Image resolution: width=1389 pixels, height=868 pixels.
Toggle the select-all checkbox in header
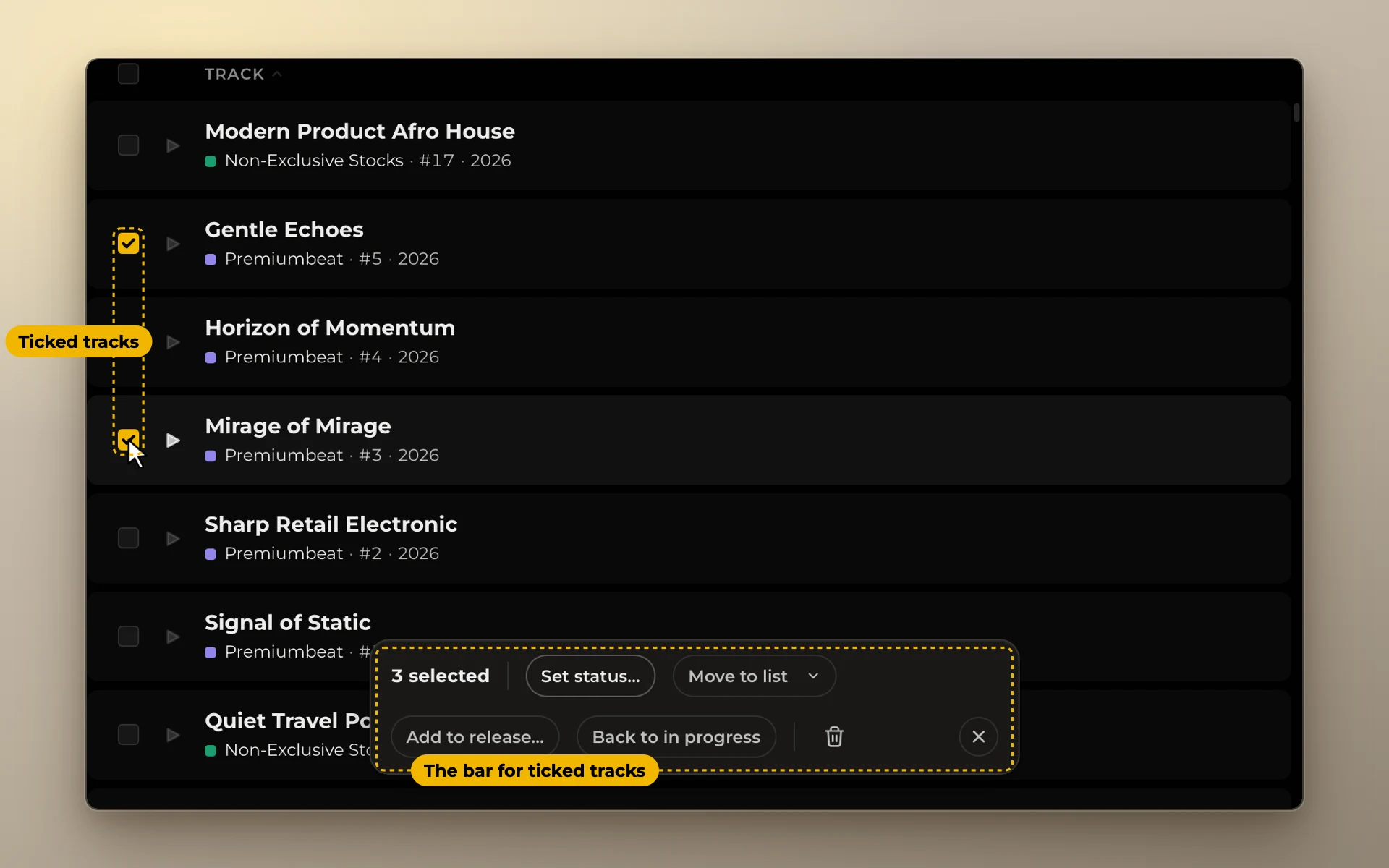tap(128, 74)
